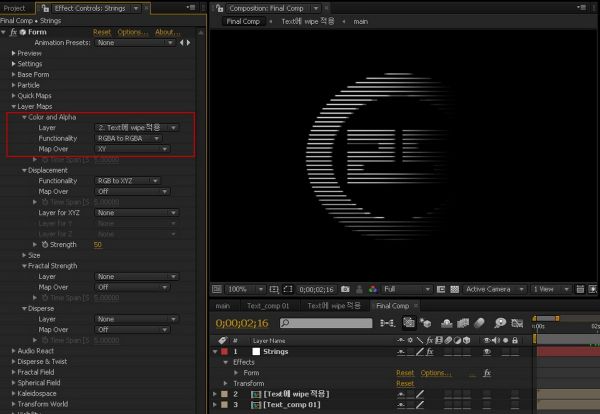Toggle the Strength stopwatch under Displacement
The width and height of the screenshot is (600, 414).
pos(45,244)
